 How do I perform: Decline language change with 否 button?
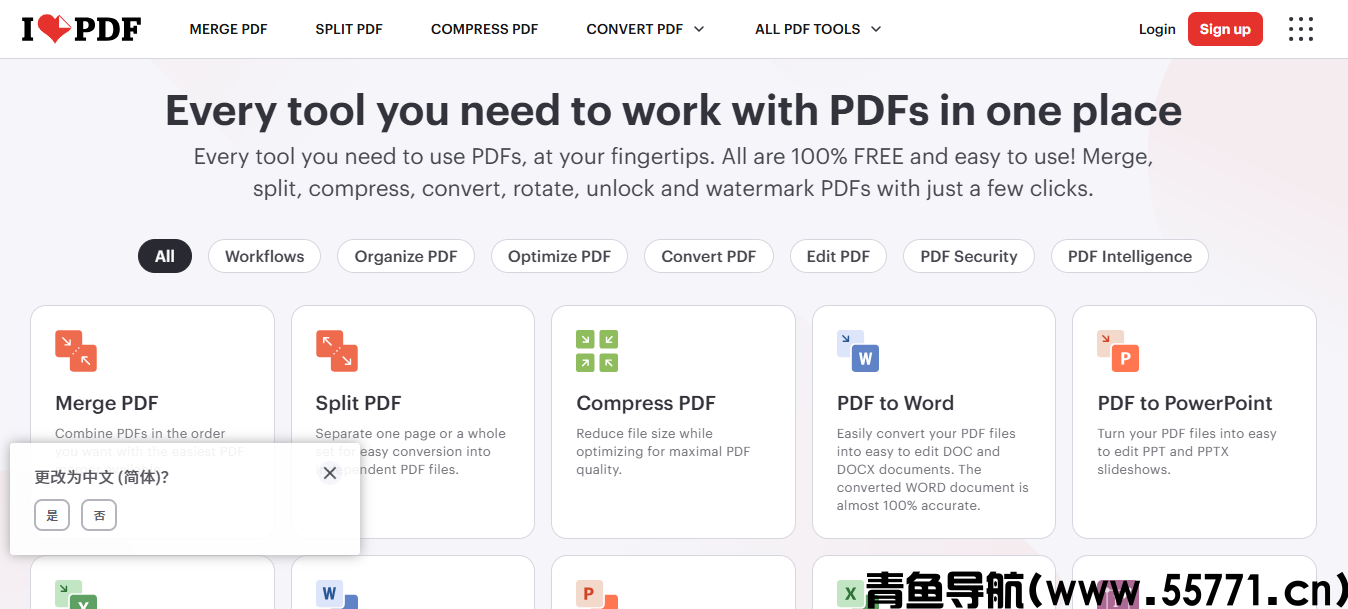click(99, 515)
